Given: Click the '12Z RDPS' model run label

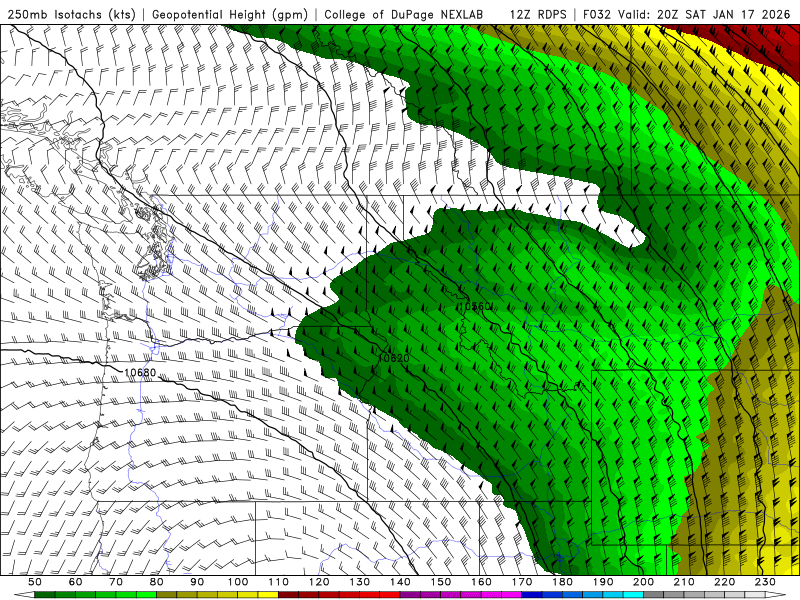Looking at the screenshot, I should [538, 15].
